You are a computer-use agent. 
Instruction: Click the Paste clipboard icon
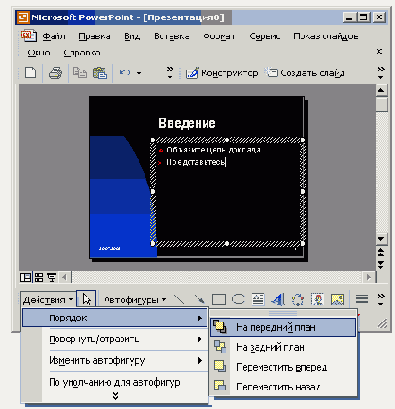click(100, 73)
